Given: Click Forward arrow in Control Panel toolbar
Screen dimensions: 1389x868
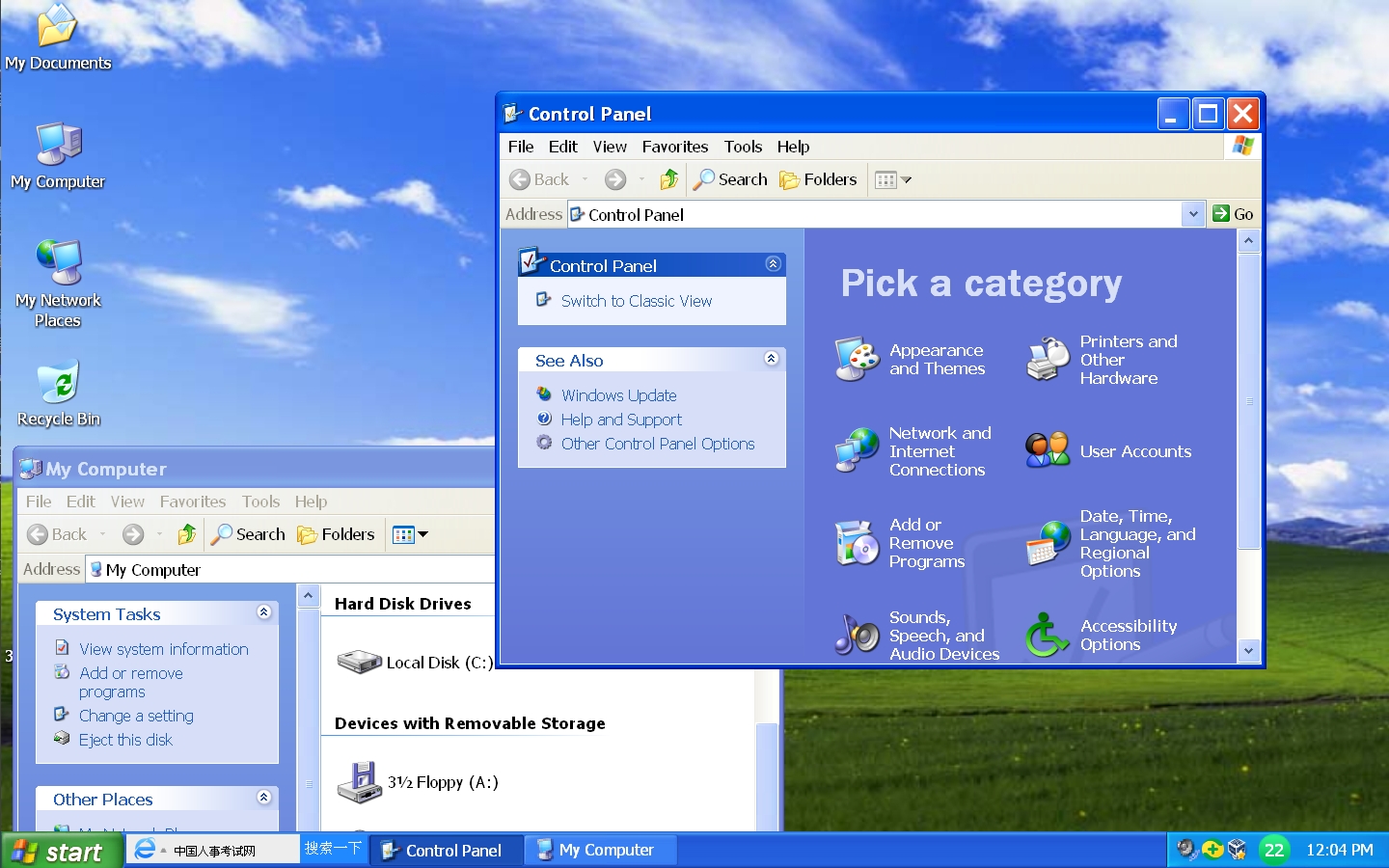Looking at the screenshot, I should tap(615, 179).
